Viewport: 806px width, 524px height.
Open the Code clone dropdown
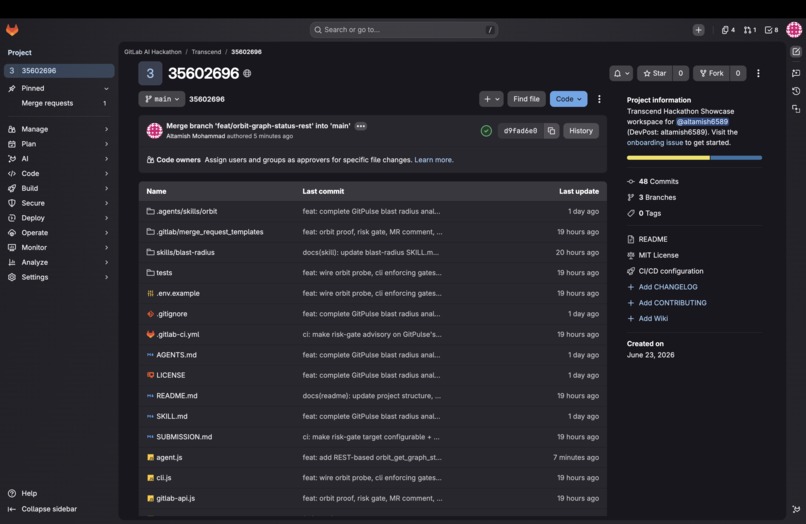pyautogui.click(x=569, y=99)
